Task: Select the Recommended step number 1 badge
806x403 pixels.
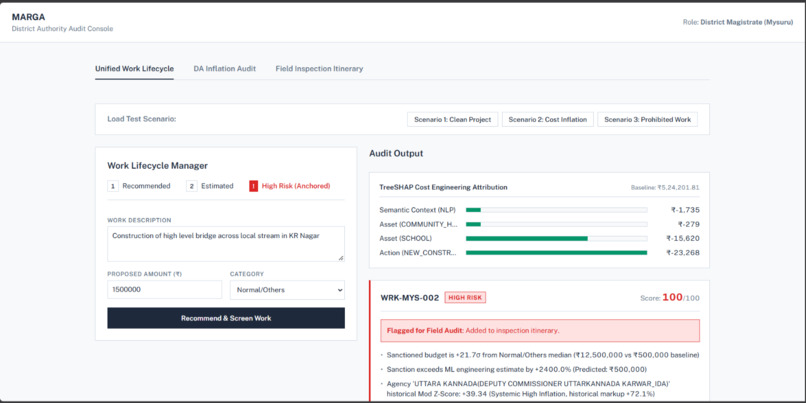Action: tap(113, 186)
